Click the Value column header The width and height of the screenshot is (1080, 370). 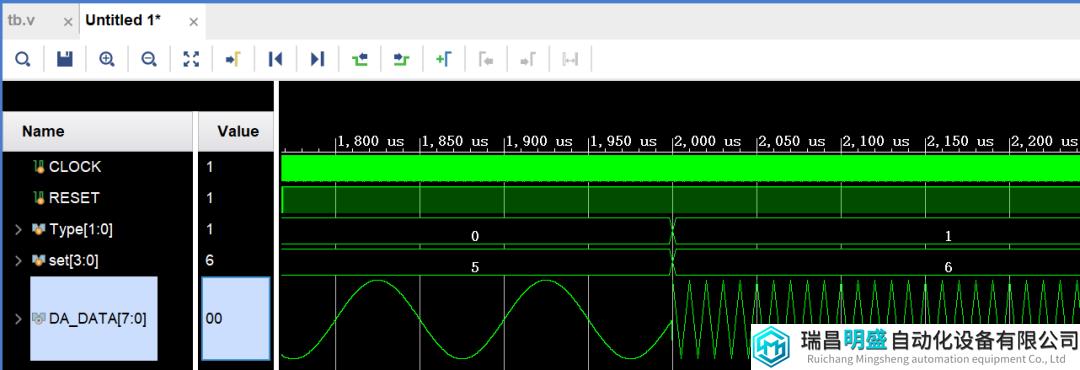[237, 131]
